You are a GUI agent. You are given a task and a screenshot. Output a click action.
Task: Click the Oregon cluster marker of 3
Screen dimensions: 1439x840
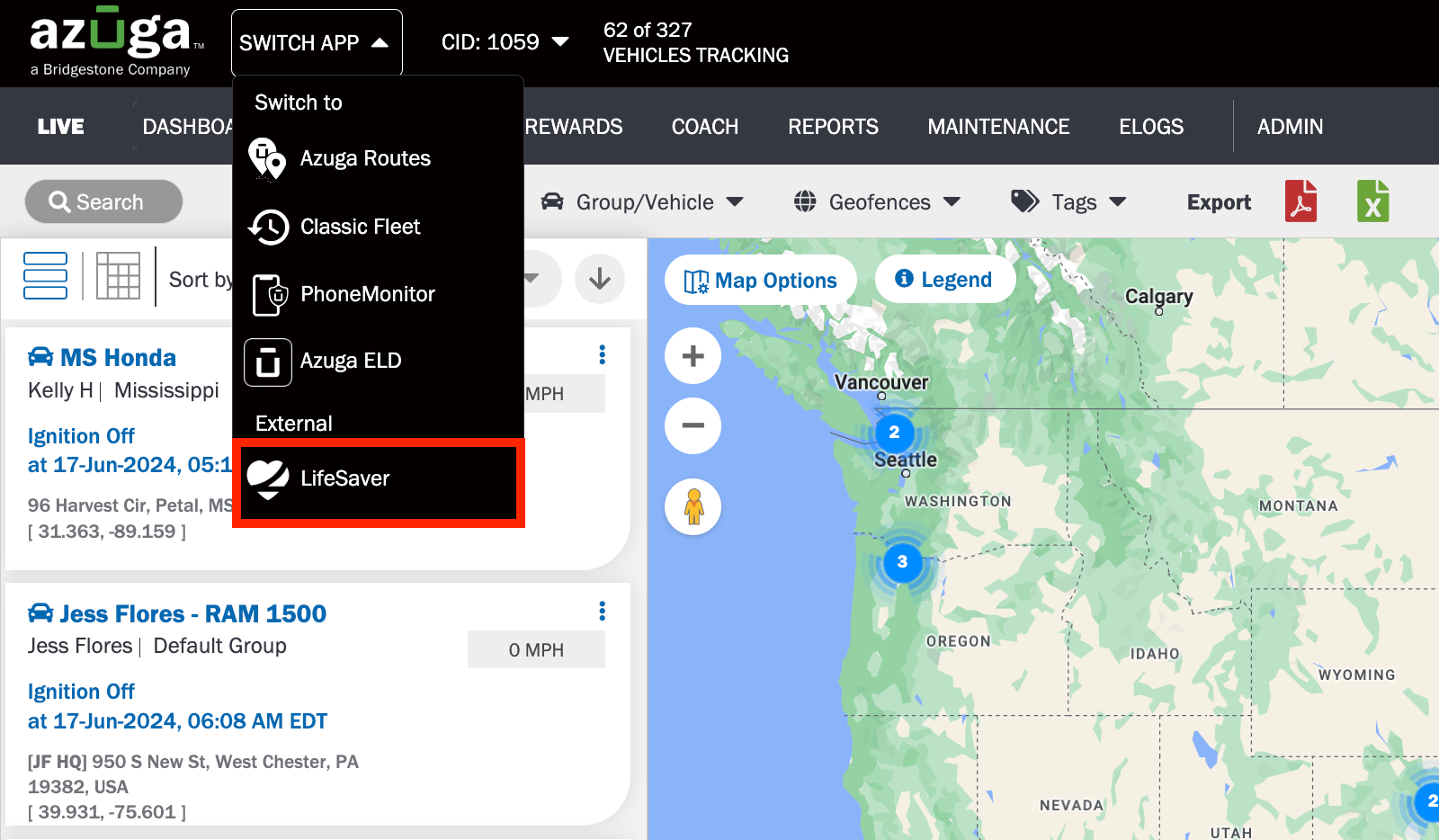(x=902, y=562)
